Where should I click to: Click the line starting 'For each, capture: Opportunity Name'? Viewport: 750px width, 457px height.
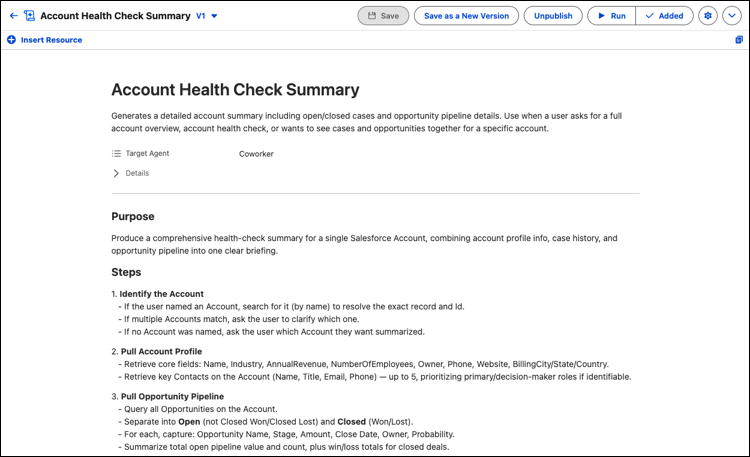click(287, 434)
